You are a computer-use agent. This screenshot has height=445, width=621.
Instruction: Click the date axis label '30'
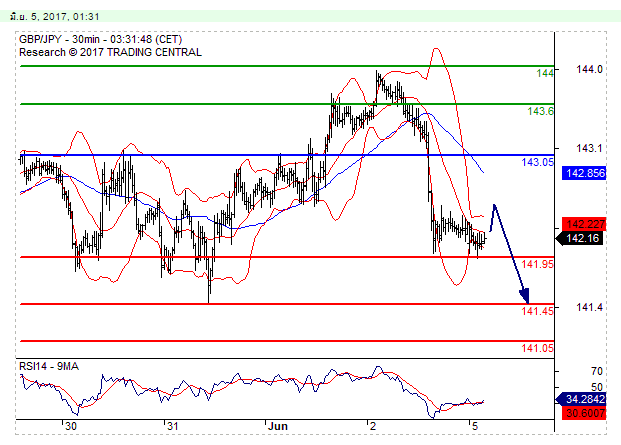click(70, 426)
